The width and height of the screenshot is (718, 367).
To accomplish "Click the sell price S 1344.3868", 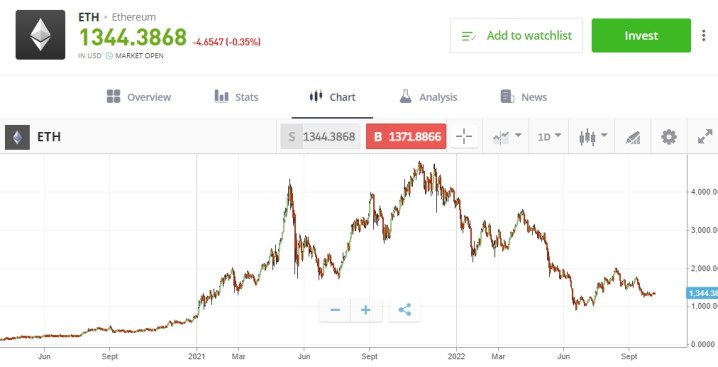I will click(321, 137).
